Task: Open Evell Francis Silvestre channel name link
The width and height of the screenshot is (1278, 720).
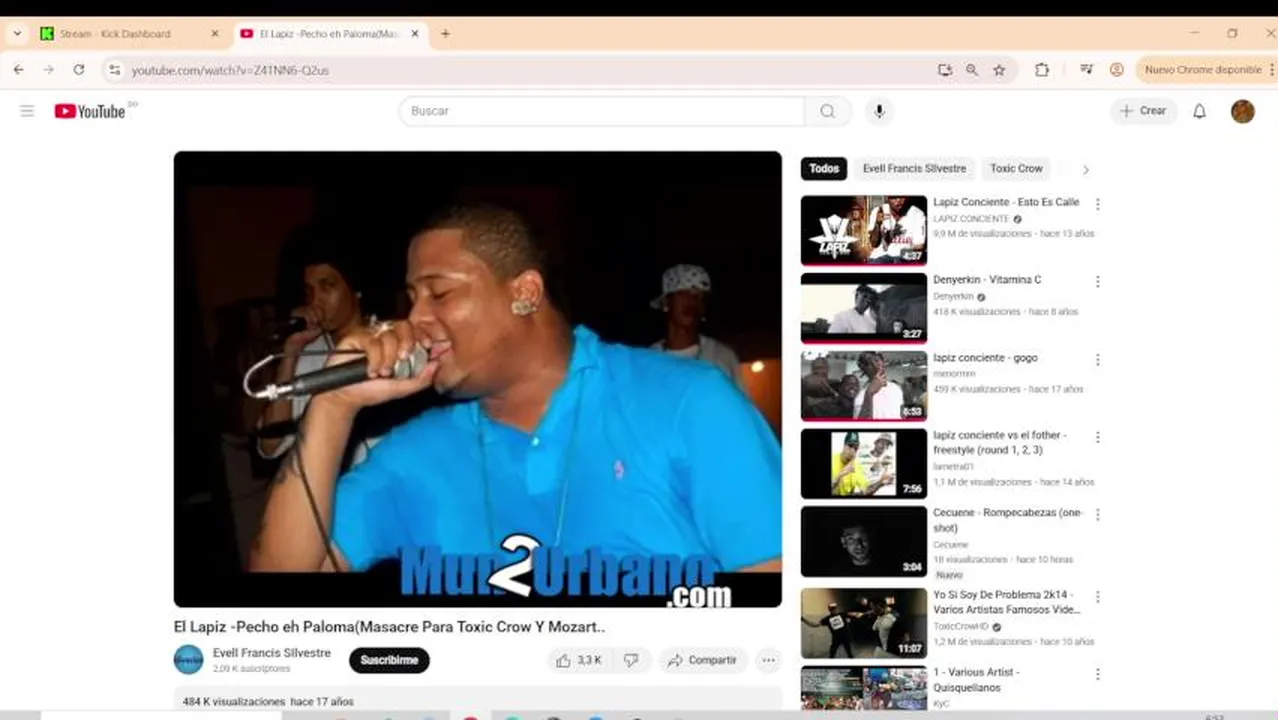Action: (x=272, y=653)
